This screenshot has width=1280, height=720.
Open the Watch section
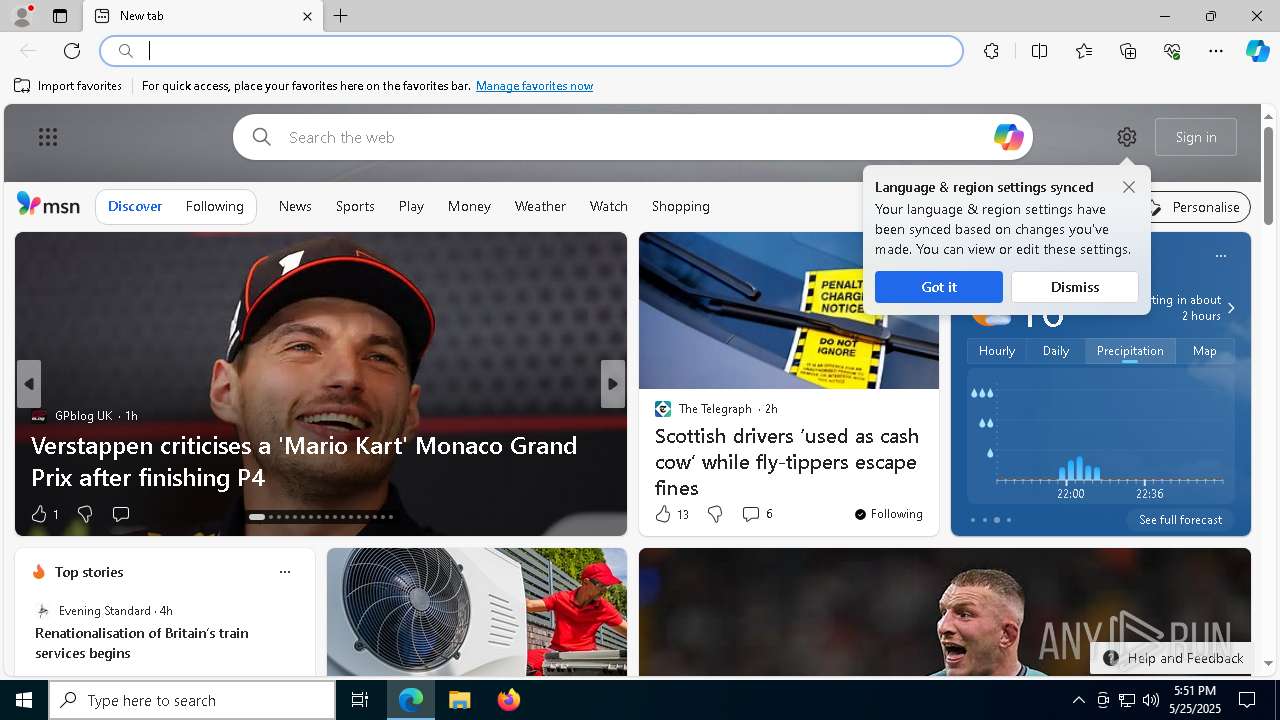[608, 206]
